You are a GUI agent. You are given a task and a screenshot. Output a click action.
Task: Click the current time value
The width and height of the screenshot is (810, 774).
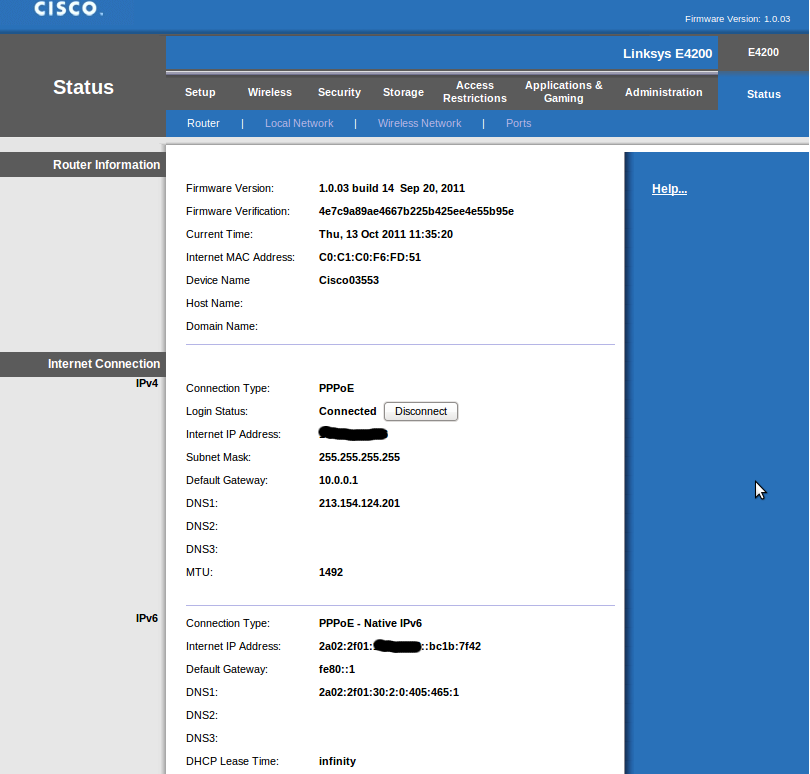coord(386,234)
